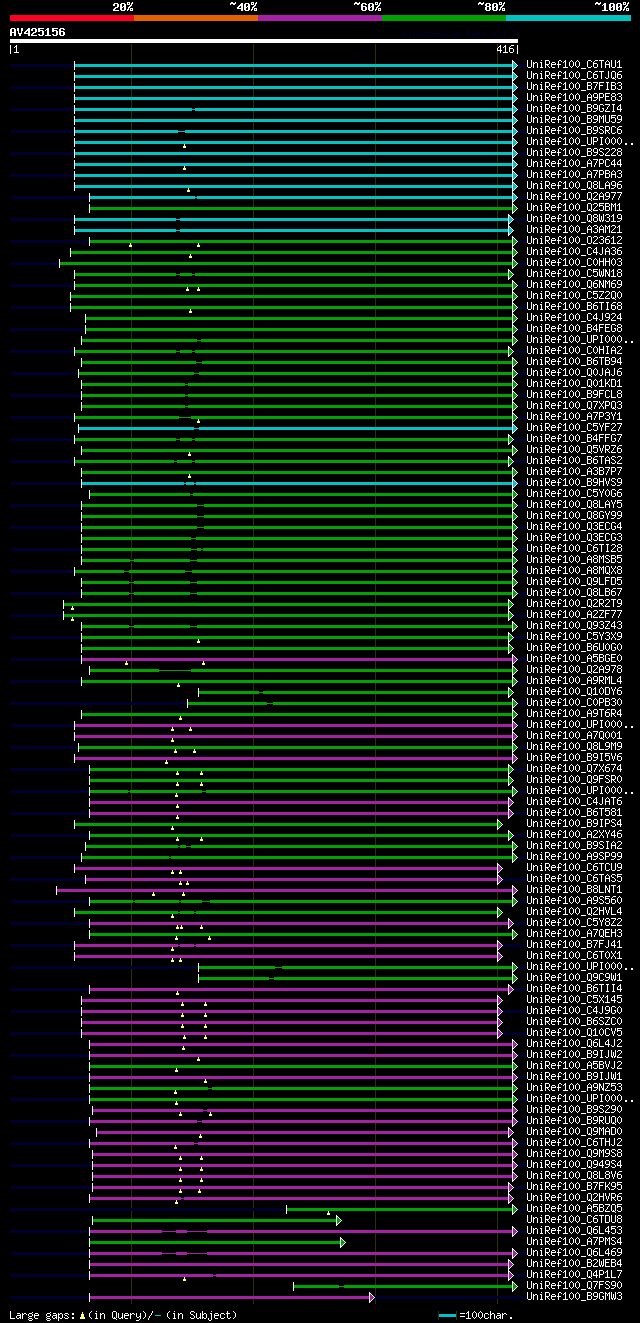The height and width of the screenshot is (1323, 640).
Task: Click UniRef100_Q6NM69 hit name
Action: [574, 284]
